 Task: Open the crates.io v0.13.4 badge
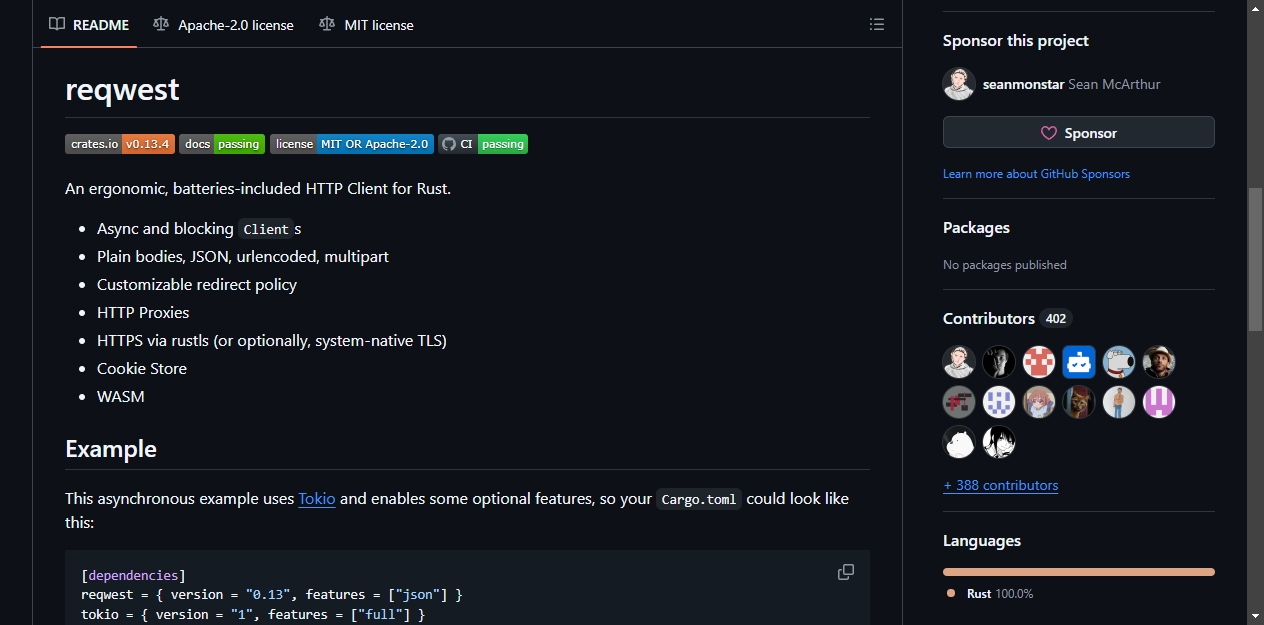point(120,144)
